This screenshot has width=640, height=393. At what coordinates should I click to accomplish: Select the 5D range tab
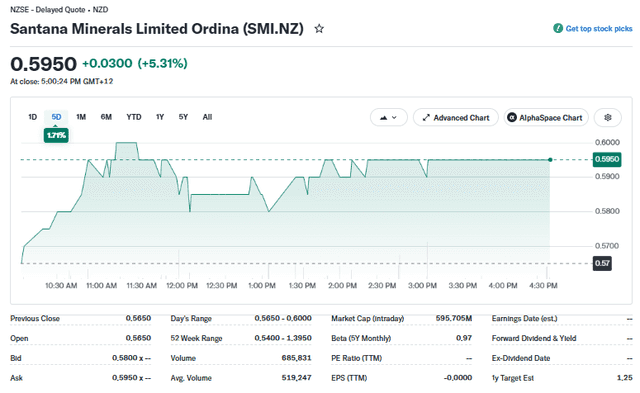click(56, 117)
